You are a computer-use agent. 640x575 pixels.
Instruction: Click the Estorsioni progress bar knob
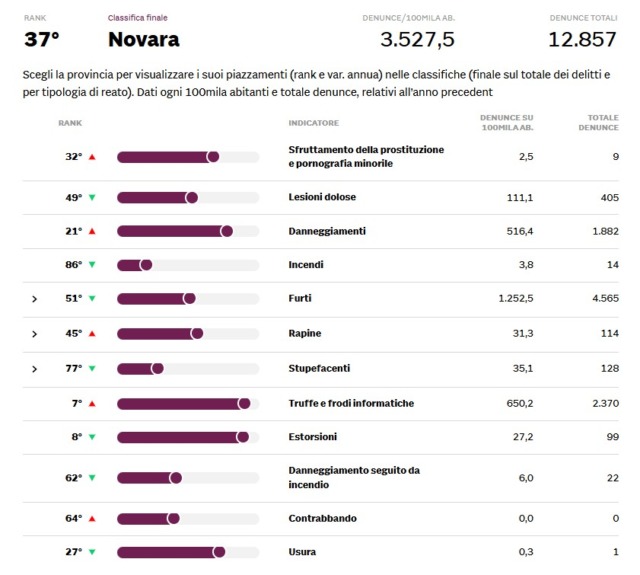pos(243,437)
